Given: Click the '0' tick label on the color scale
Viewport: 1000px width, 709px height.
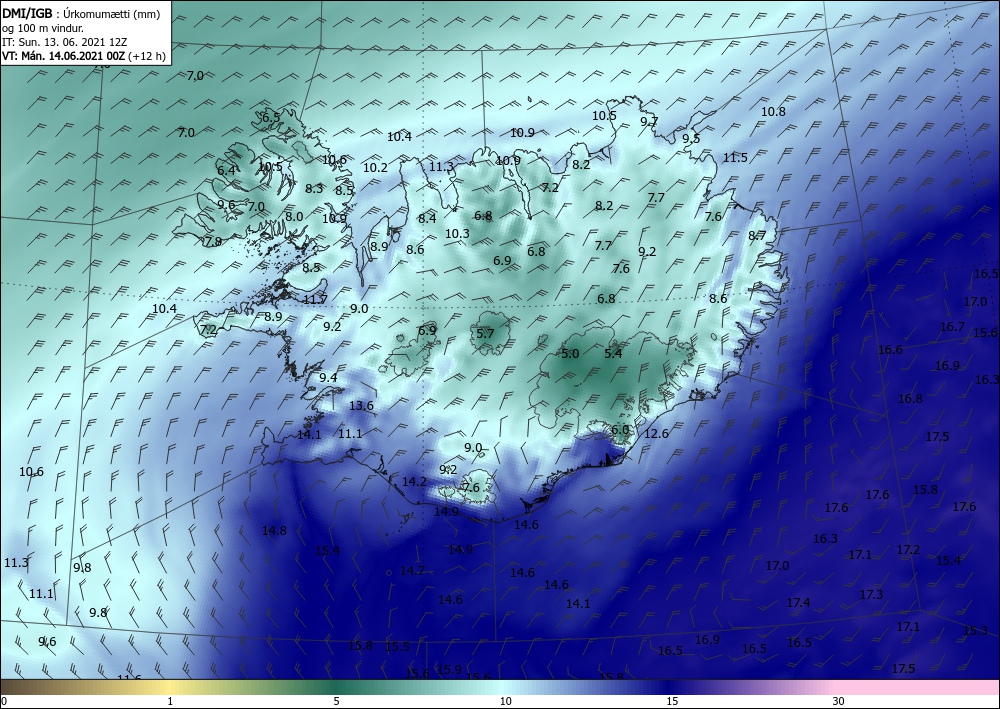Looking at the screenshot, I should coord(4,701).
